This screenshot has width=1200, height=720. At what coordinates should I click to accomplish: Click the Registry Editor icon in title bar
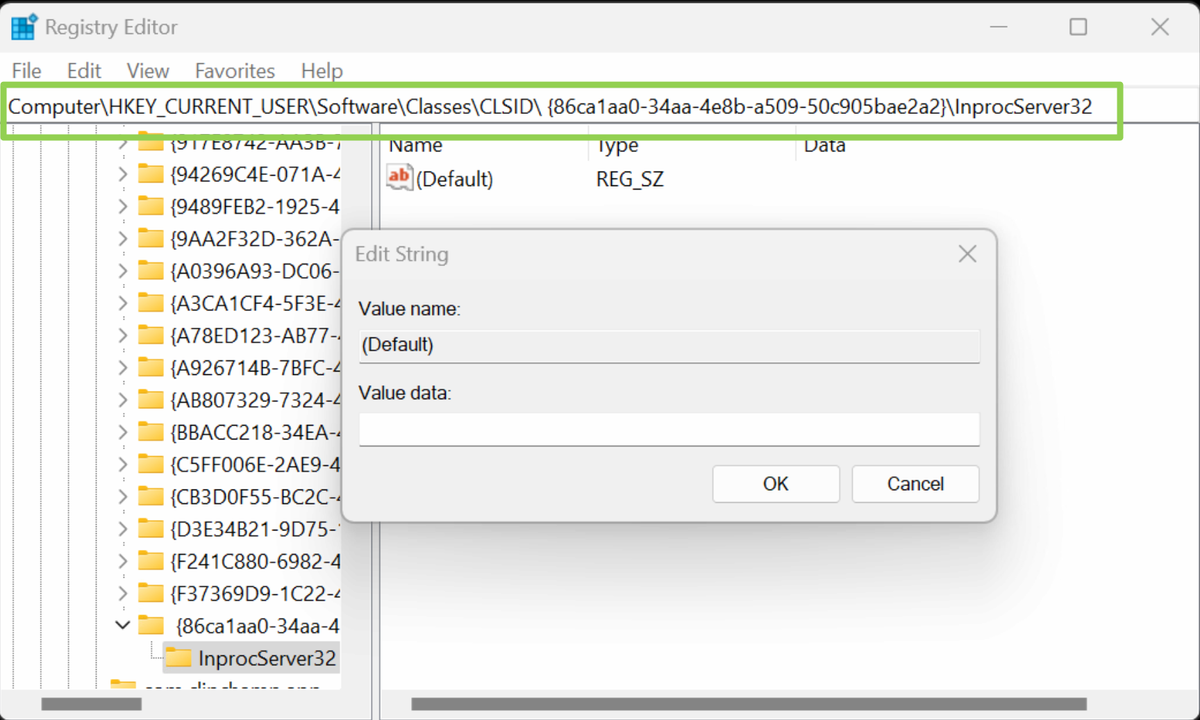coord(22,26)
